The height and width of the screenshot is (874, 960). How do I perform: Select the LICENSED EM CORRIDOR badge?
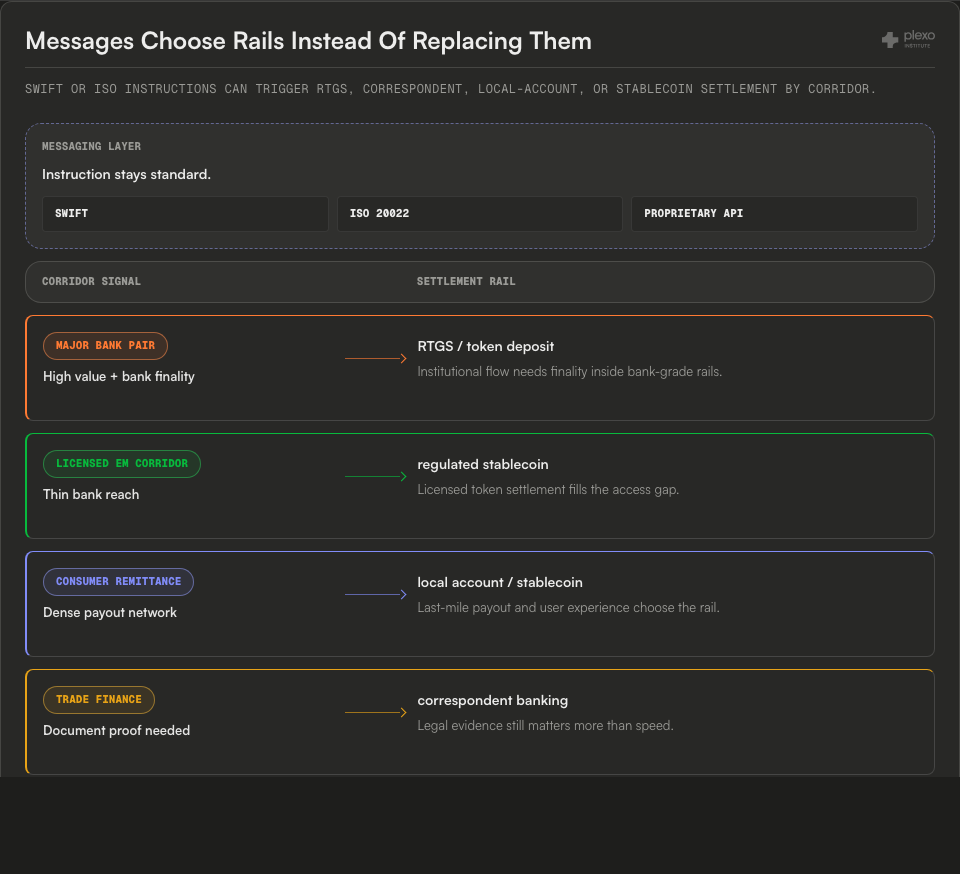click(122, 464)
